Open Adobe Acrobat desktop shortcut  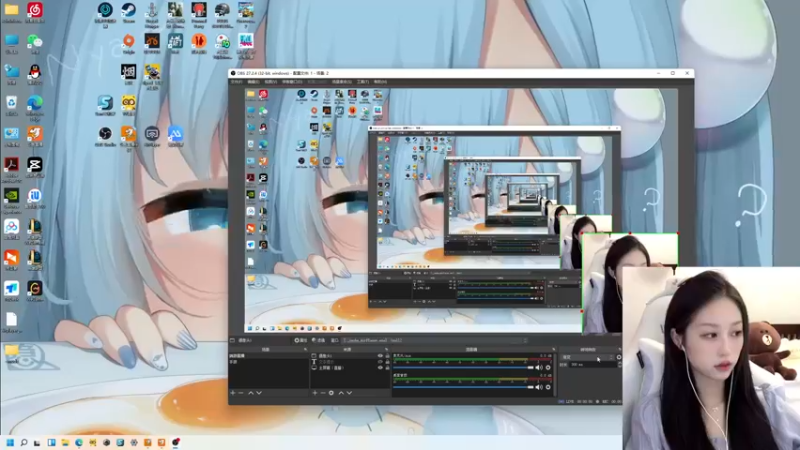point(11,166)
